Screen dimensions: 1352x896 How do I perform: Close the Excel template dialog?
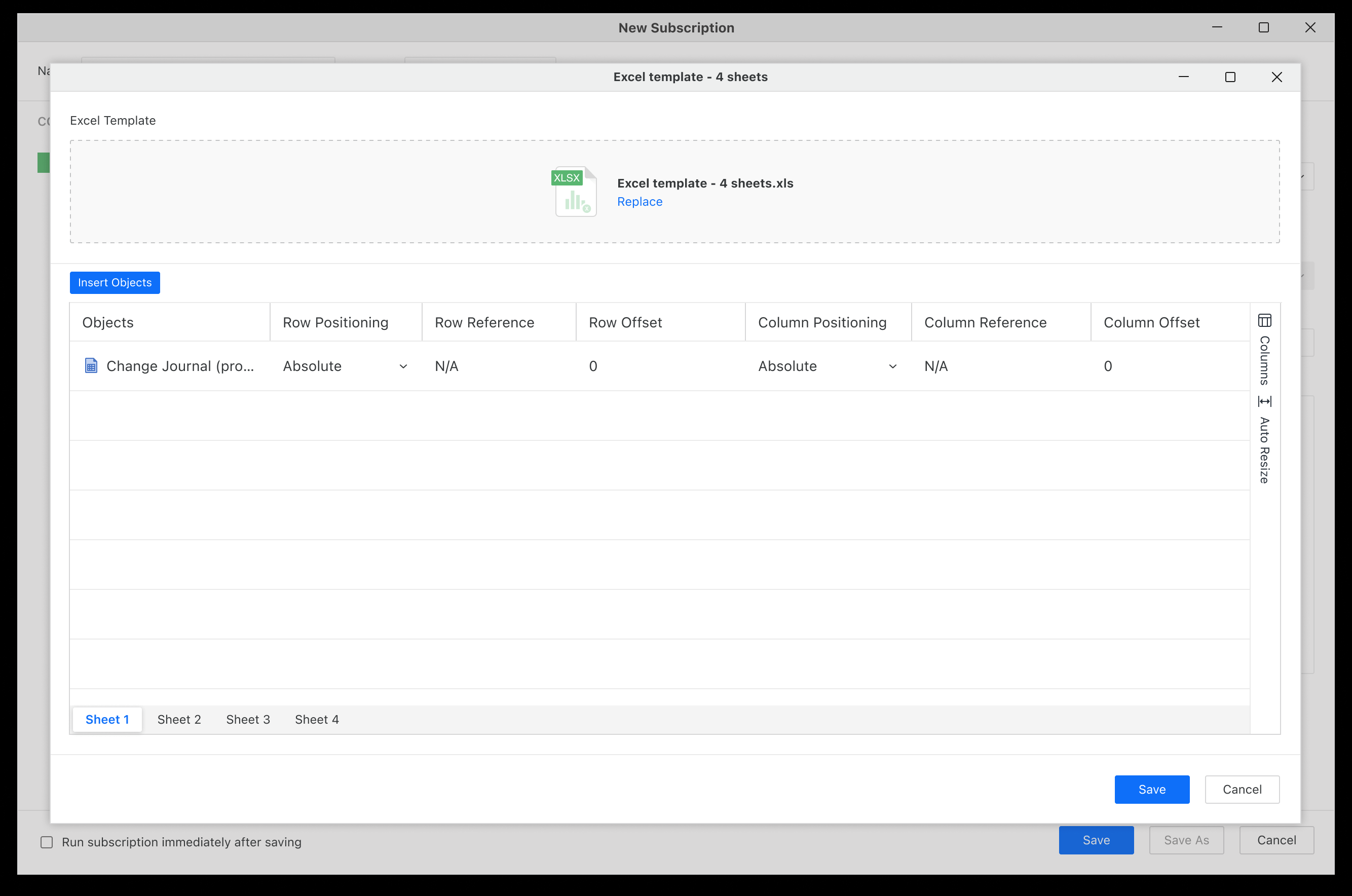pos(1276,77)
